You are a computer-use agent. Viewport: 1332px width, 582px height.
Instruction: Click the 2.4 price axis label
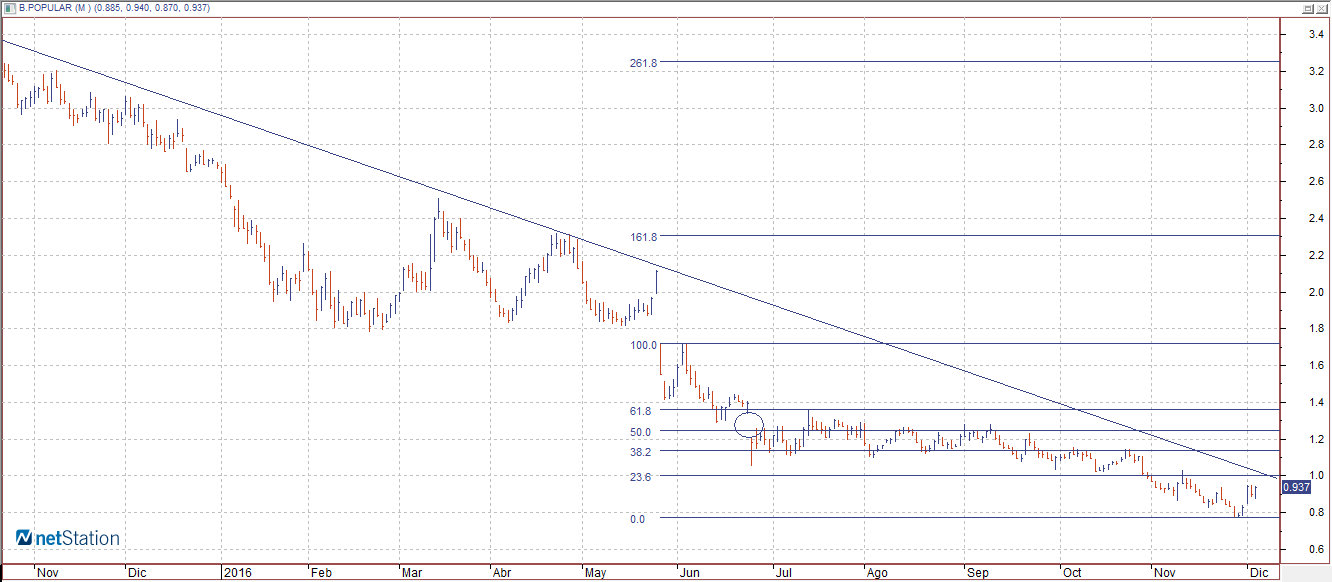(x=1318, y=219)
